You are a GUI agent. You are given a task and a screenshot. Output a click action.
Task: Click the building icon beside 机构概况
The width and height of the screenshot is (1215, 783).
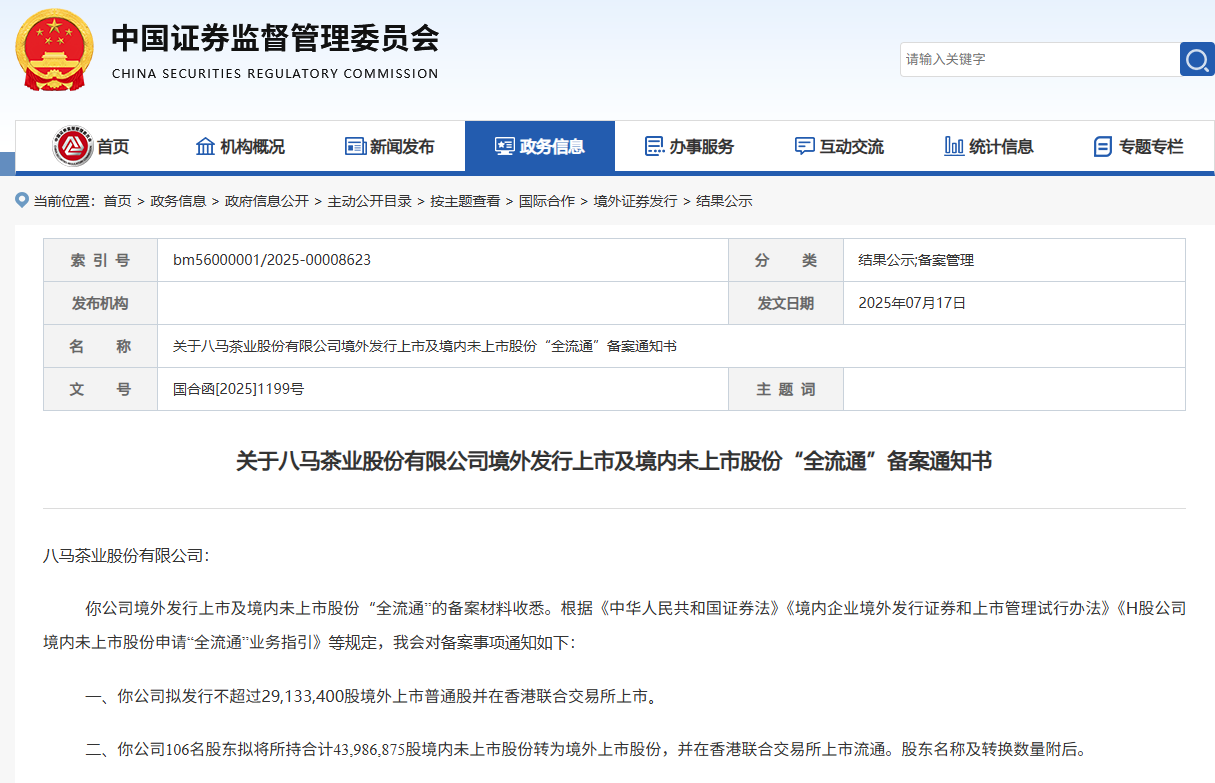[205, 146]
